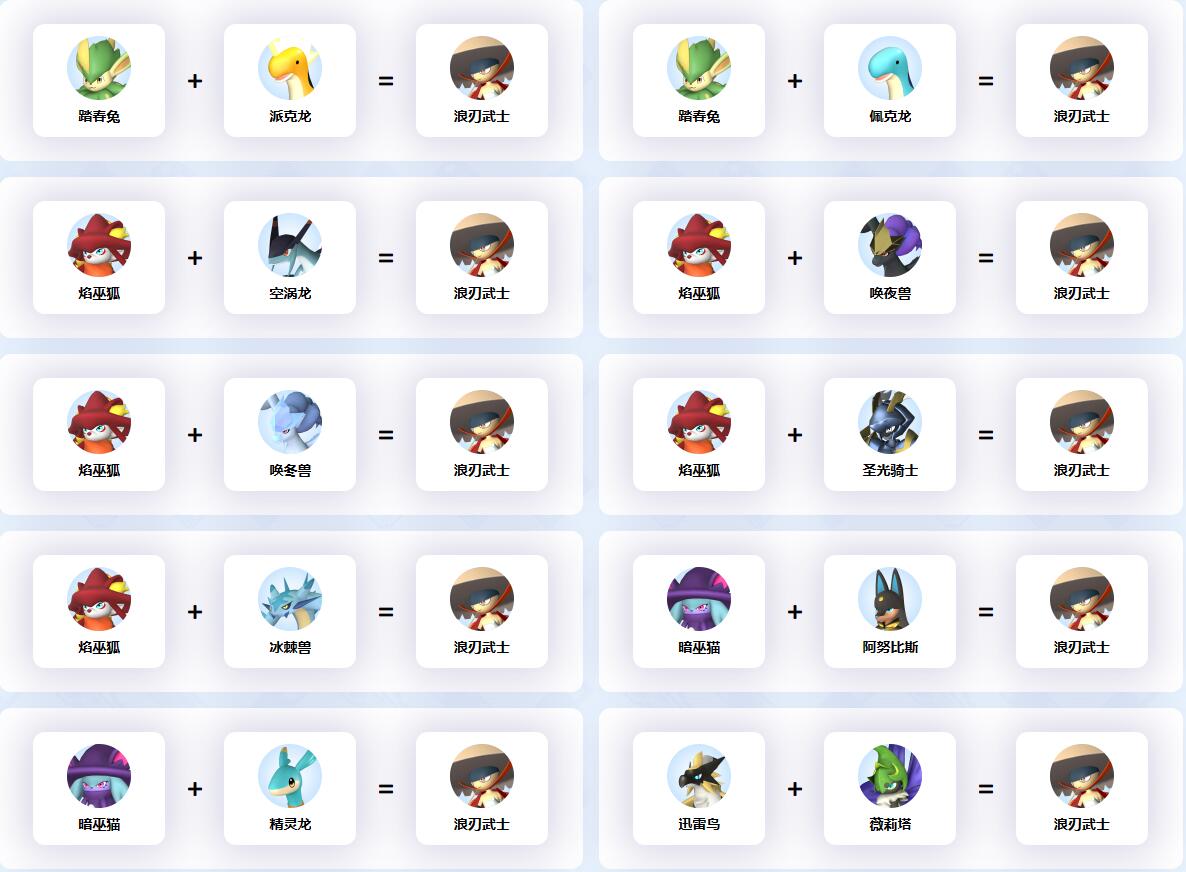This screenshot has width=1186, height=872.
Task: Click 焰巫狐 card paired with 空涡龙
Action: point(99,258)
